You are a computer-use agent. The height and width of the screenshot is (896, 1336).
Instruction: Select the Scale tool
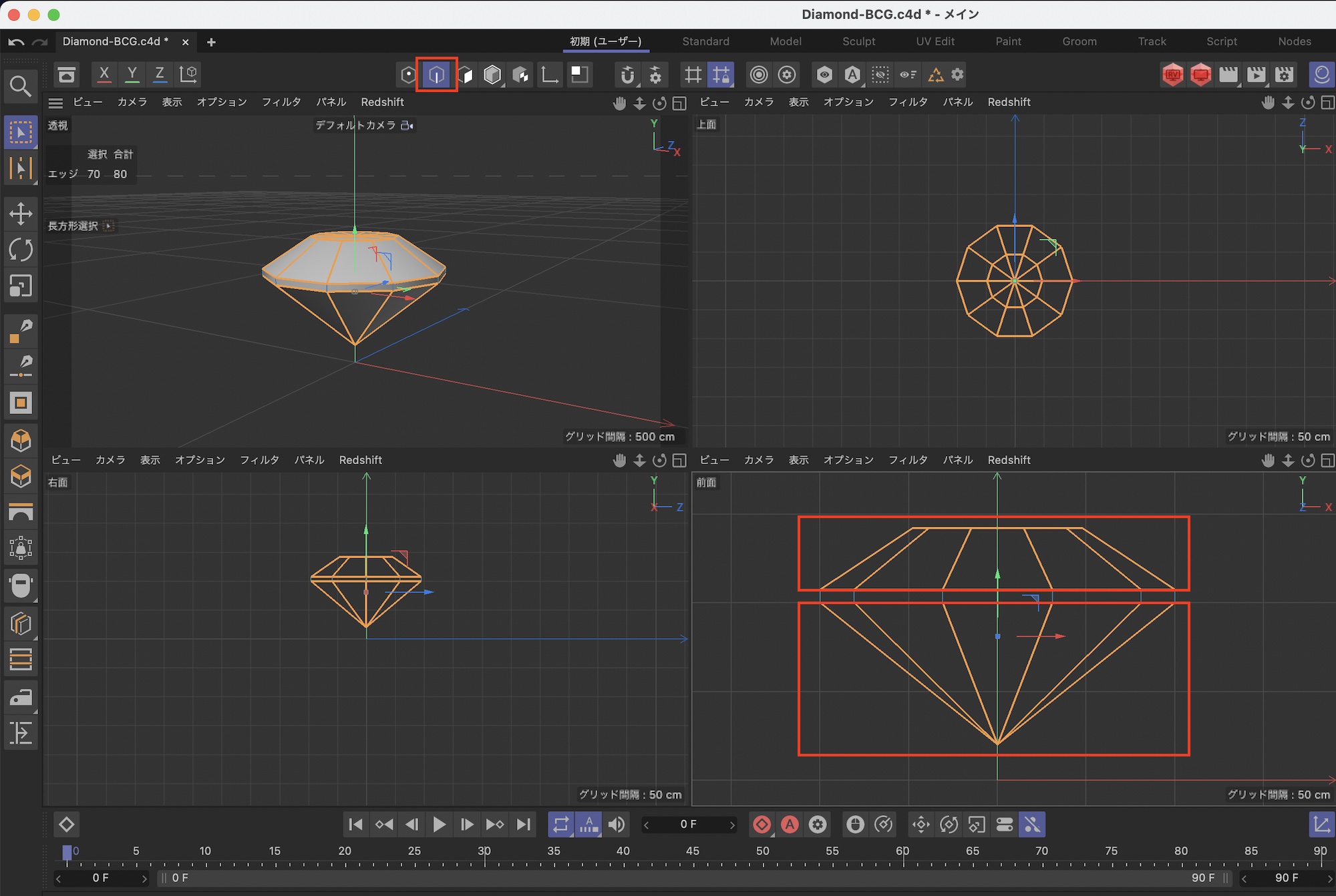[21, 286]
